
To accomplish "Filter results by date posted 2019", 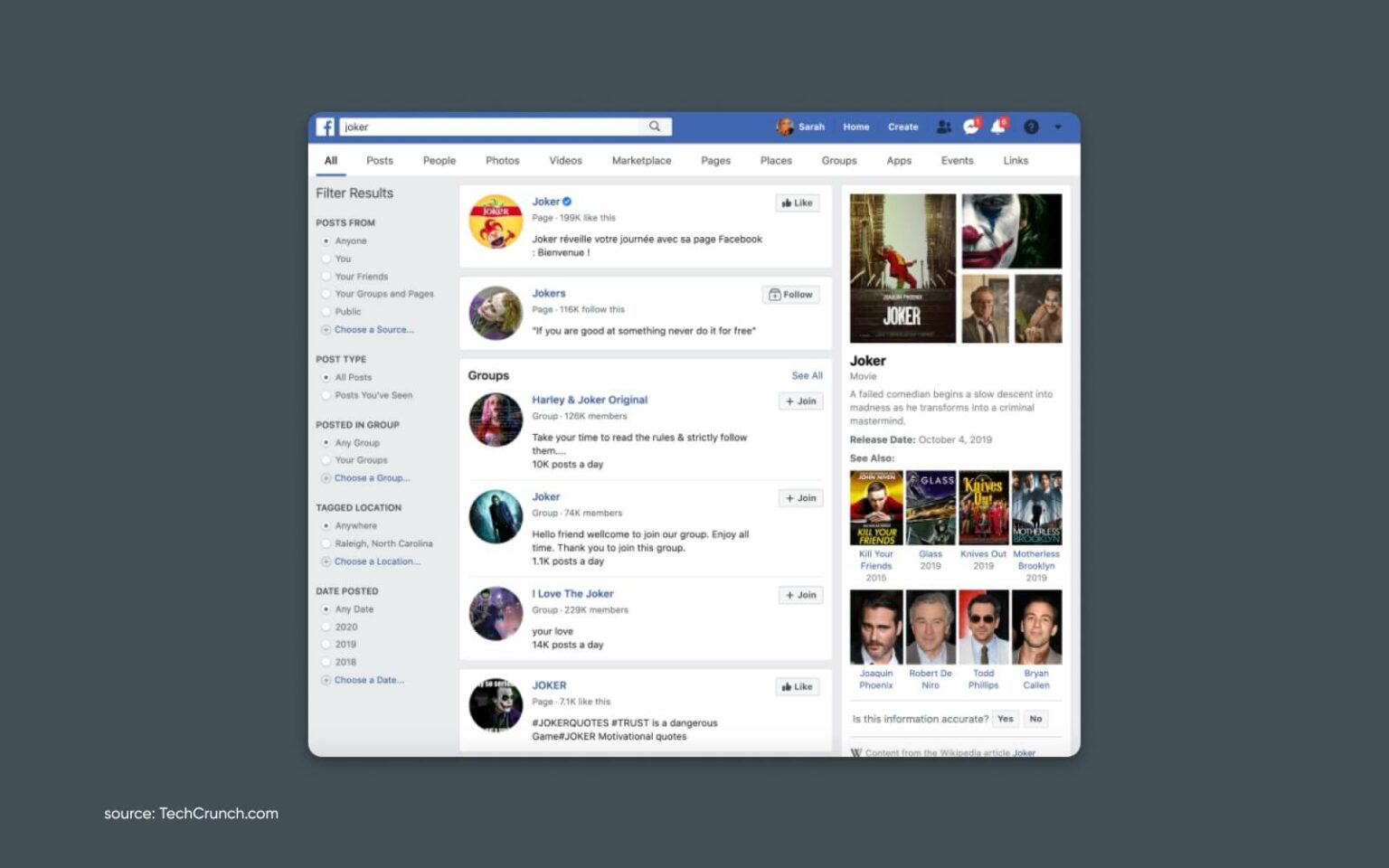I will [326, 644].
